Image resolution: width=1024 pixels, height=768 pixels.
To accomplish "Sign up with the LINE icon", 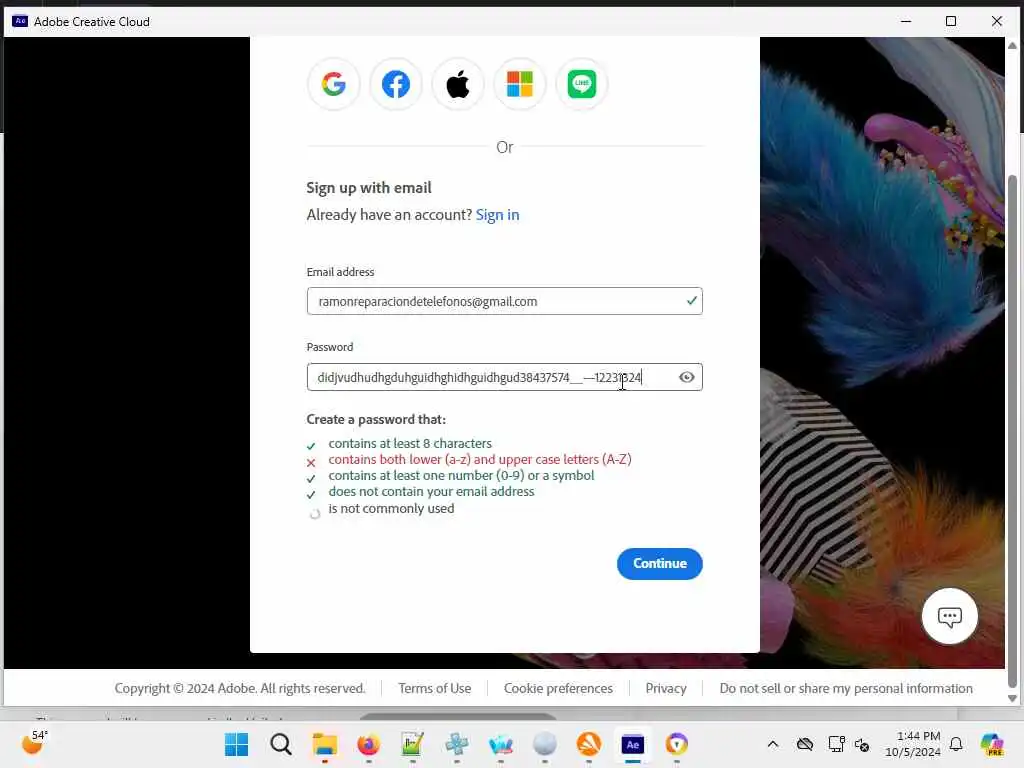I will 582,84.
